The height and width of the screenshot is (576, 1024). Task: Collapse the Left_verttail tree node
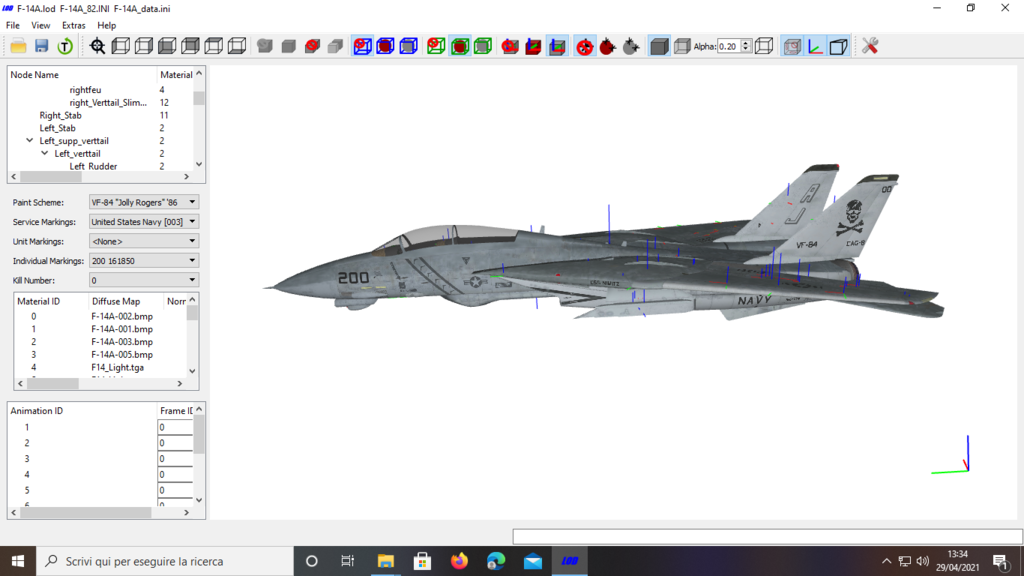point(44,153)
